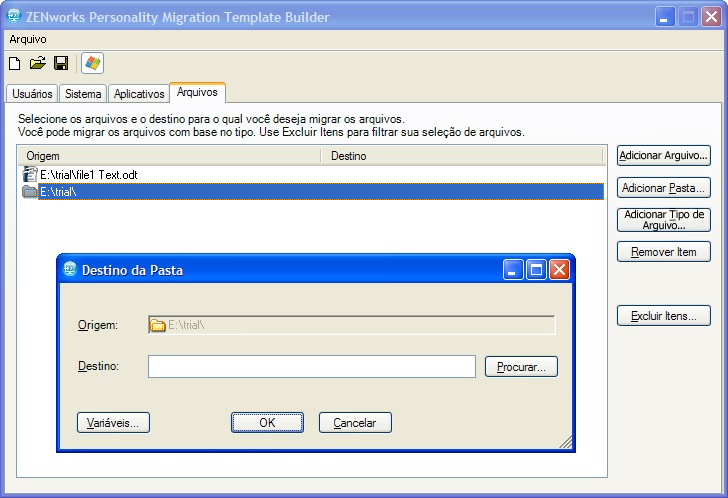The height and width of the screenshot is (498, 728).
Task: Click Excluir Itens button
Action: point(663,316)
